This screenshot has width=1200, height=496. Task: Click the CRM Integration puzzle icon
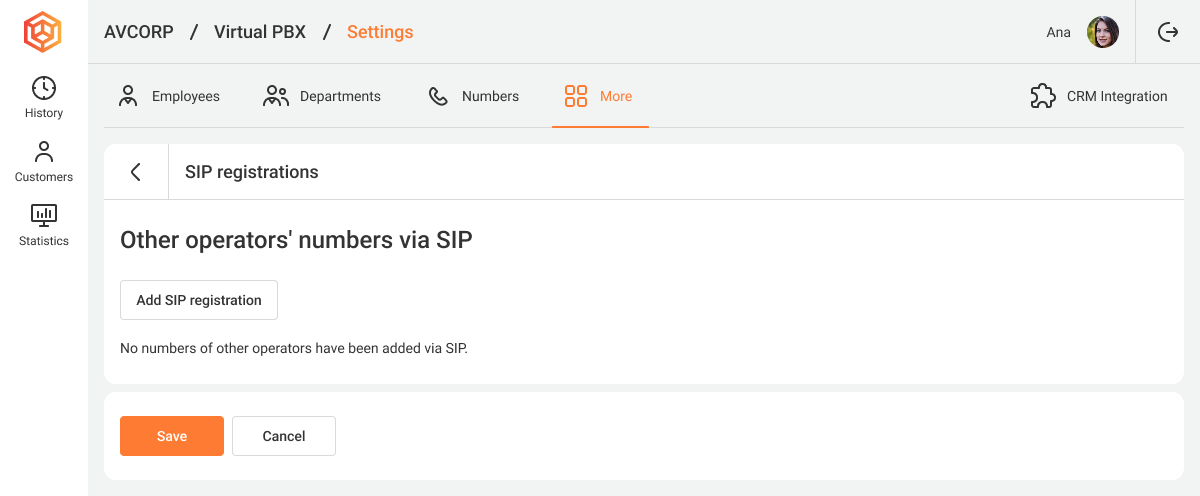[x=1043, y=96]
